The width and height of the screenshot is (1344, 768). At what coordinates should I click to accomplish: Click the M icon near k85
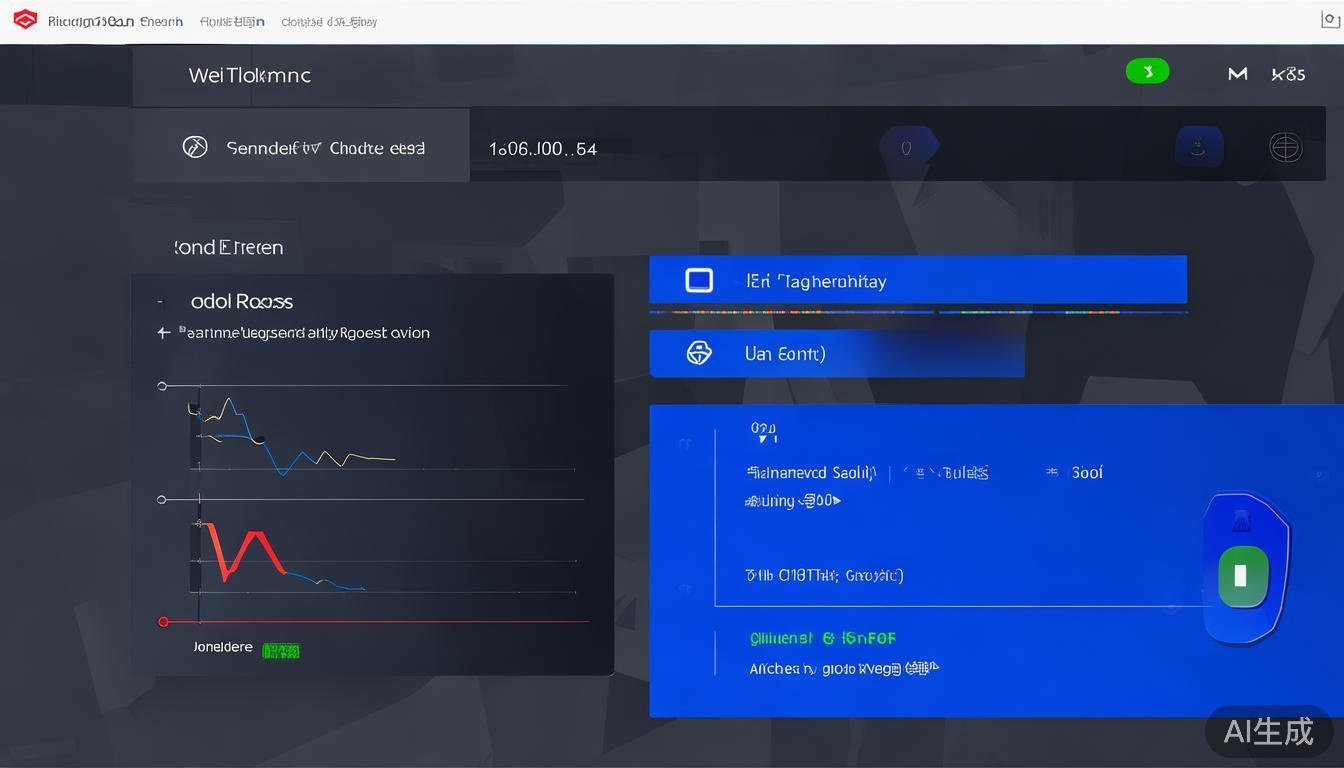click(x=1237, y=74)
